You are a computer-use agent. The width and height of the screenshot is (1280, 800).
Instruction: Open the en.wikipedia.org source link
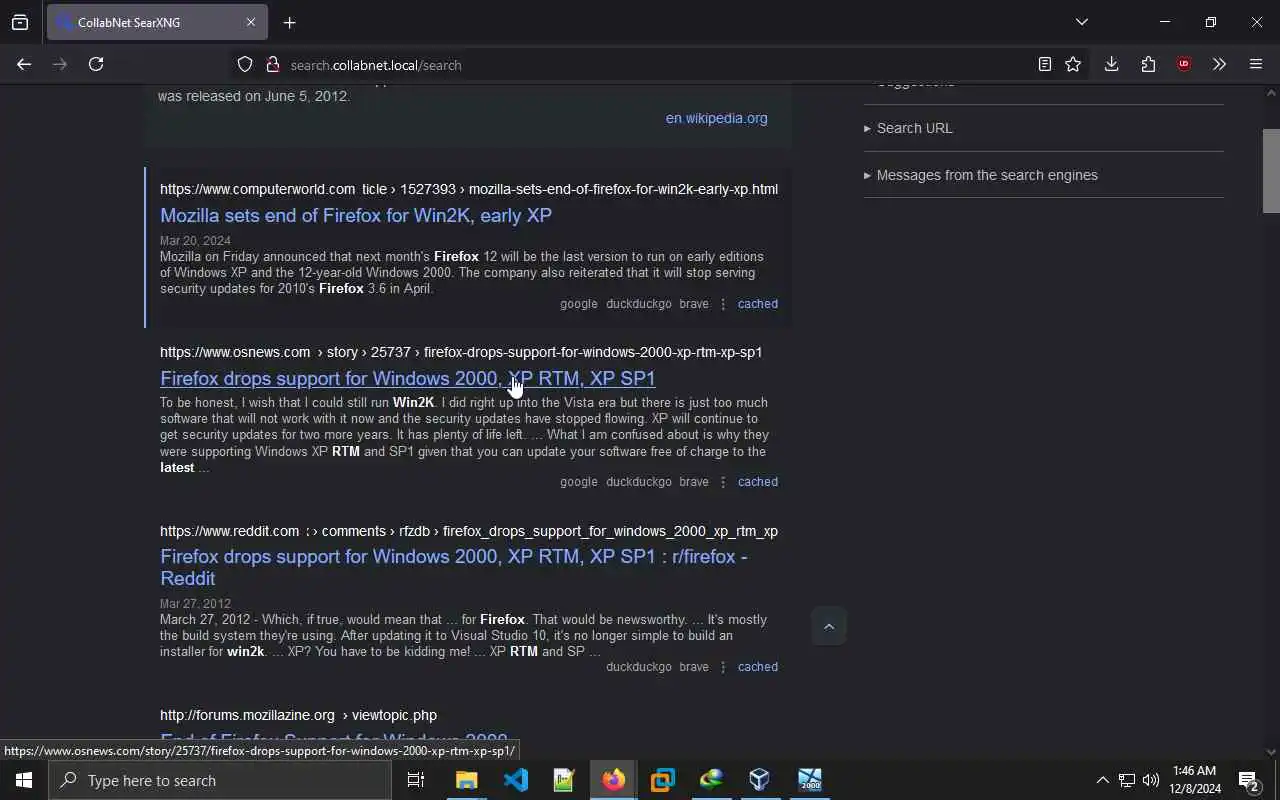pyautogui.click(x=717, y=118)
